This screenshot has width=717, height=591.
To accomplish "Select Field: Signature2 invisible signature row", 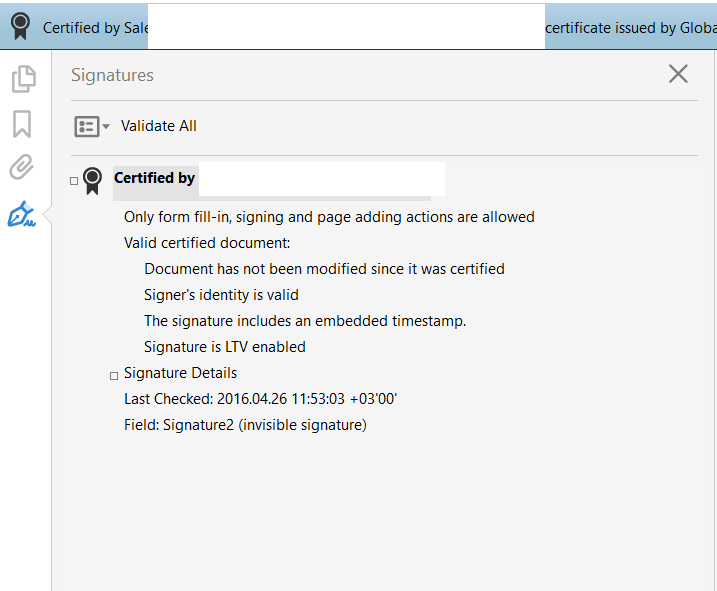I will pos(245,425).
